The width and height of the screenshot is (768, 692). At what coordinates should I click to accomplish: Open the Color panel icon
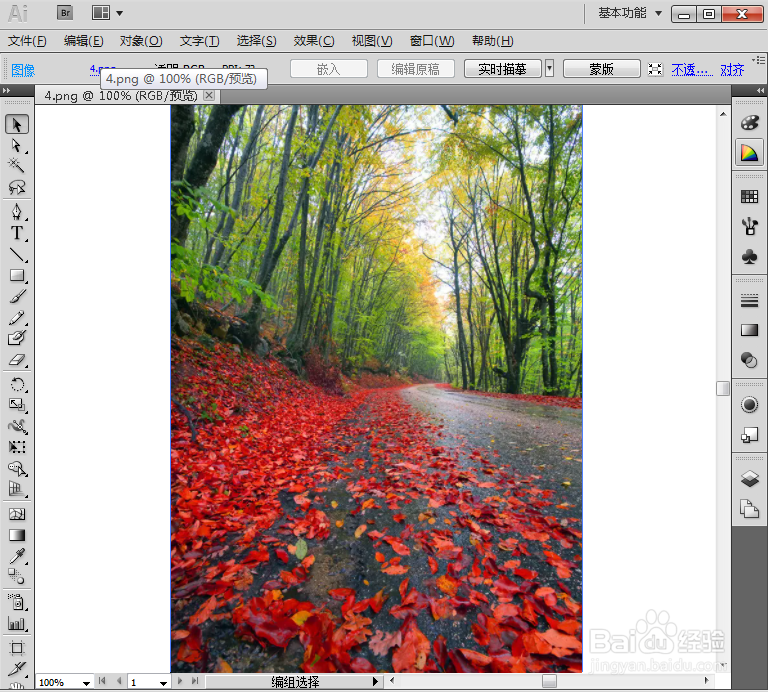(x=749, y=122)
